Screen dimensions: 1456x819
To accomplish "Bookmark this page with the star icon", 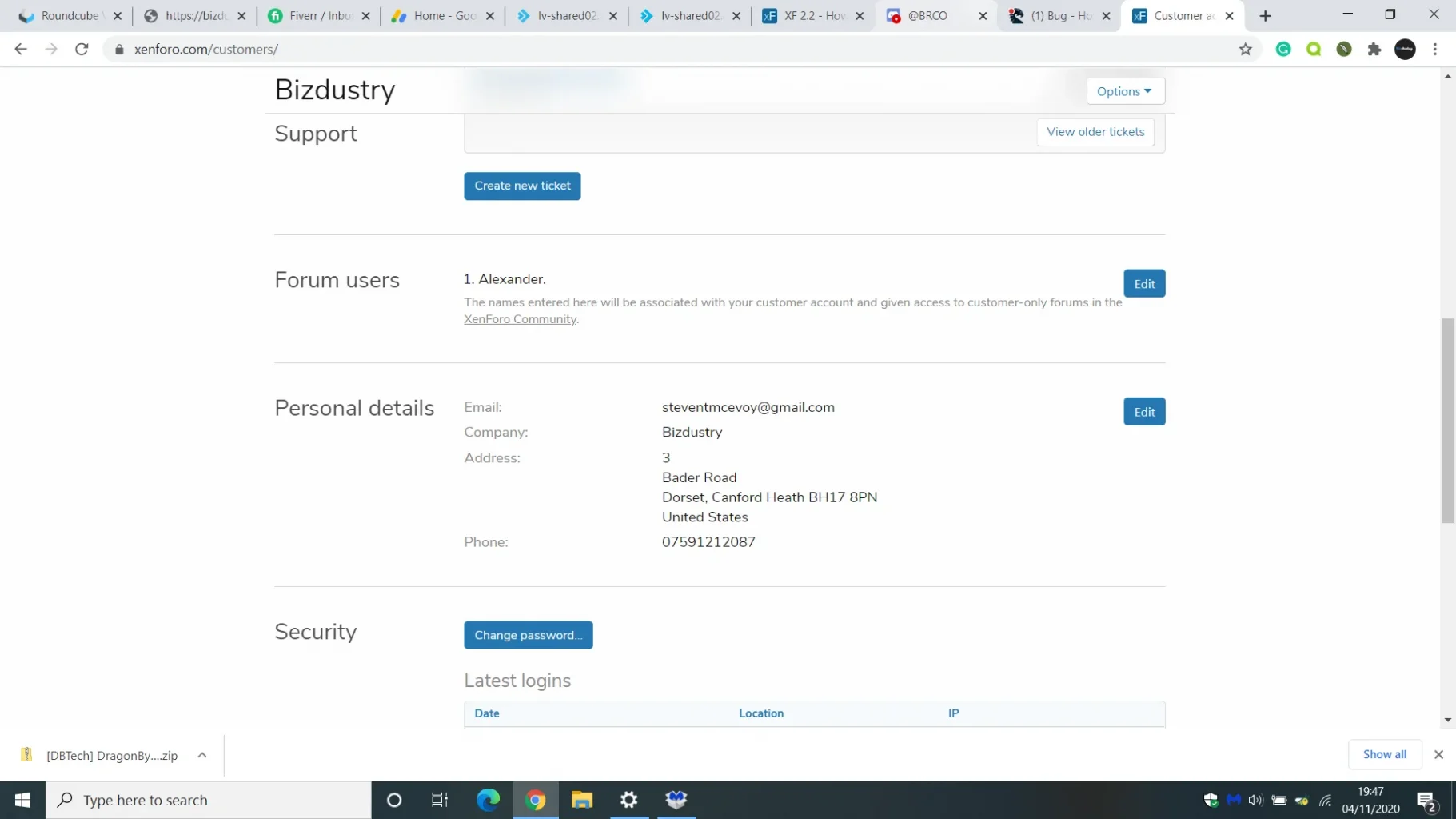I will [1245, 49].
